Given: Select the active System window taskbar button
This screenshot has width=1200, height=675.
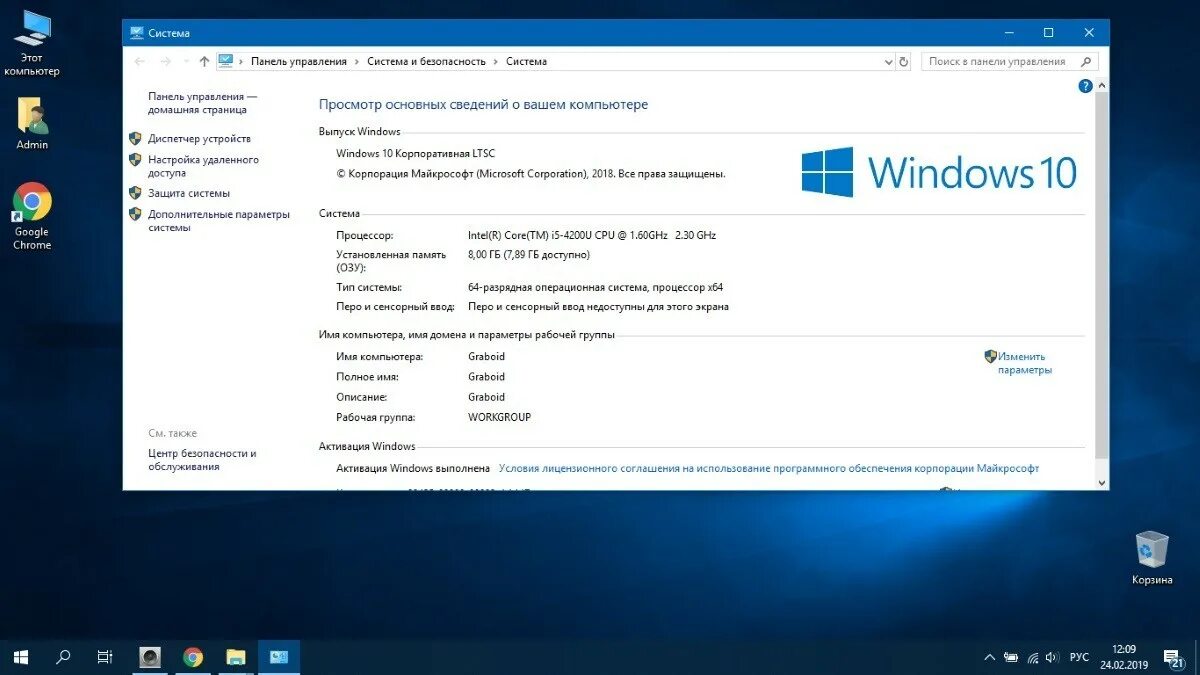Looking at the screenshot, I should [279, 657].
